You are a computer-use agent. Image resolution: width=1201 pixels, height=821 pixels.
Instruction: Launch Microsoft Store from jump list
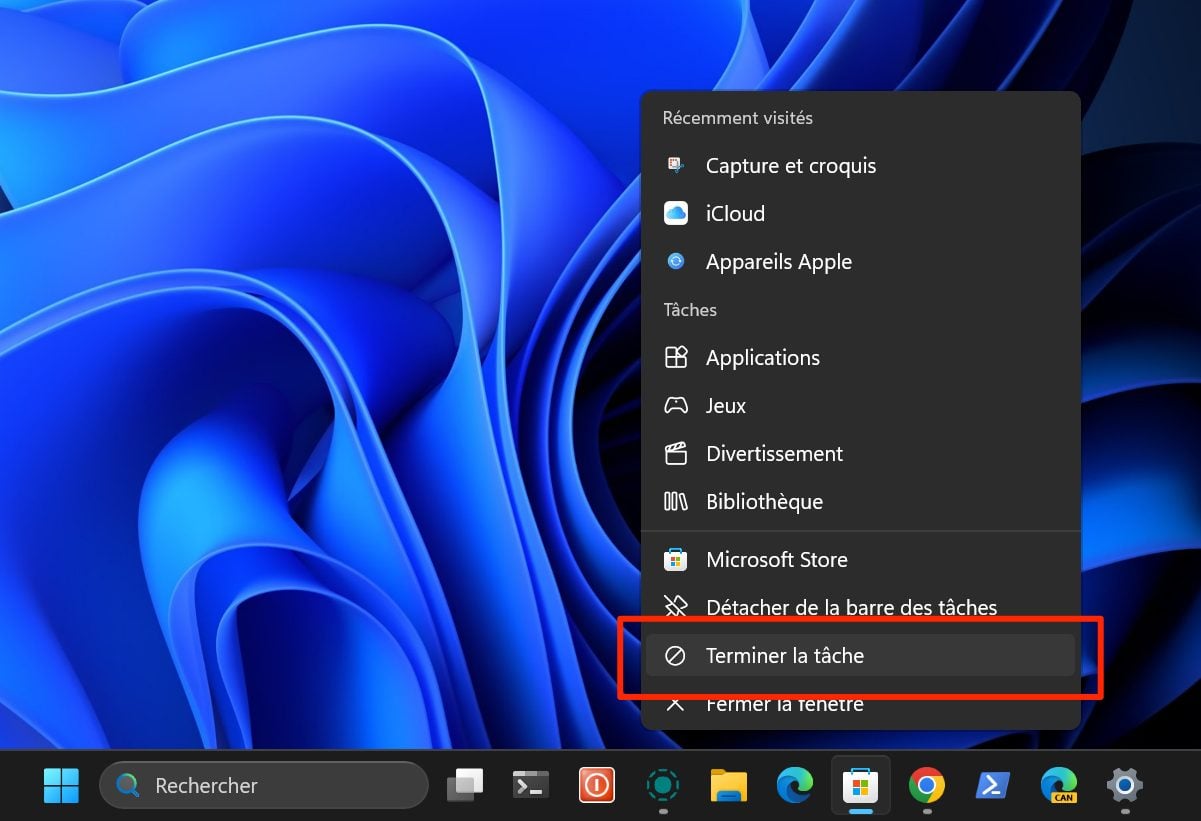tap(860, 560)
